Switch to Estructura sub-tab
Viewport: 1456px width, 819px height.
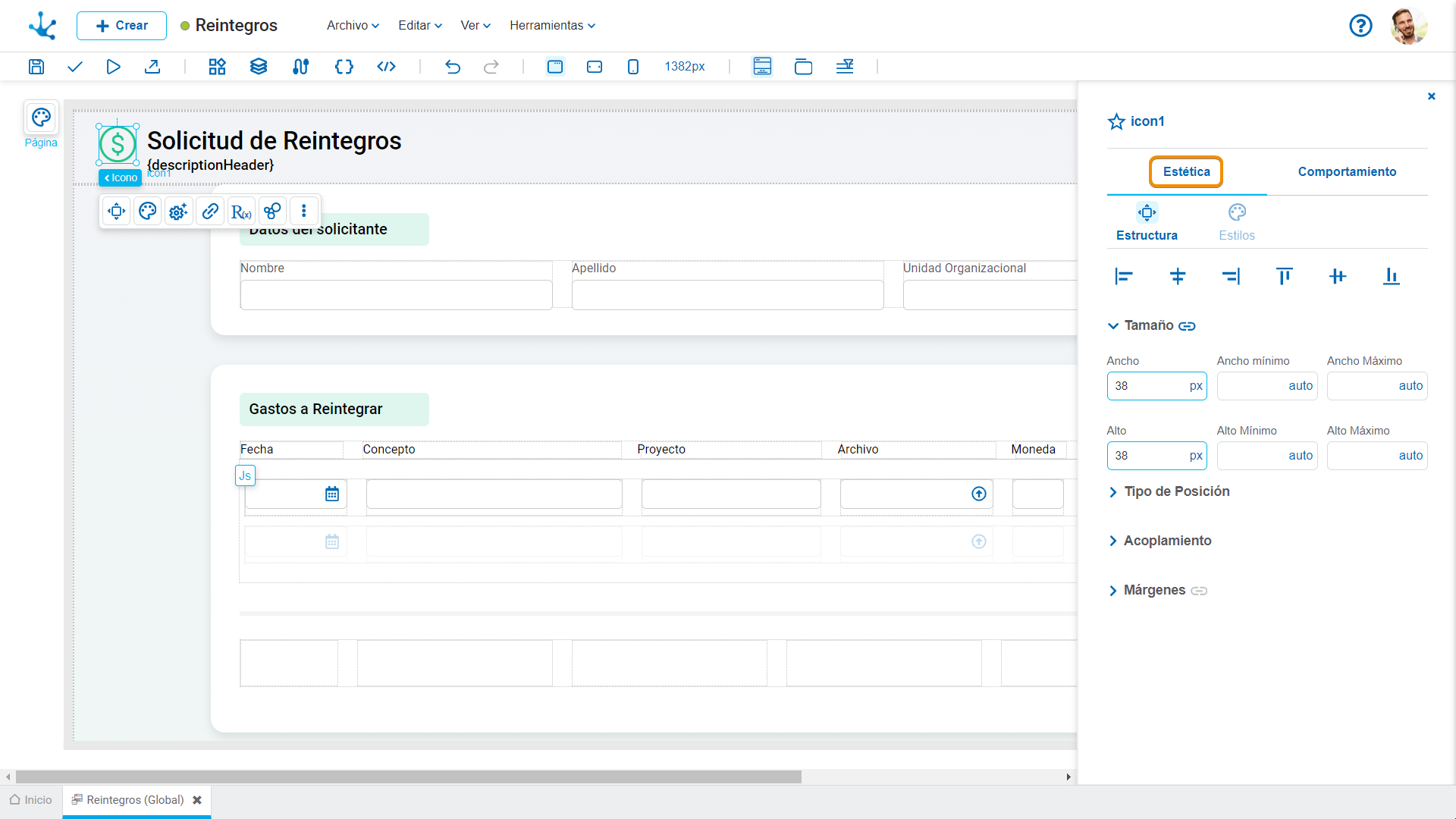pos(1147,223)
